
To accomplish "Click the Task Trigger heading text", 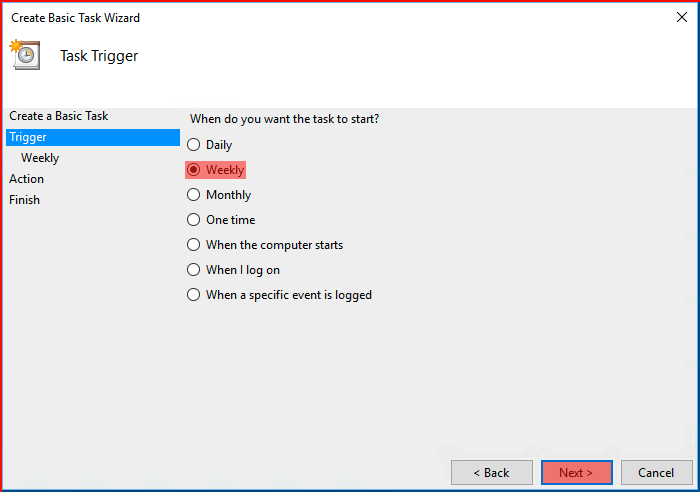I will point(99,56).
